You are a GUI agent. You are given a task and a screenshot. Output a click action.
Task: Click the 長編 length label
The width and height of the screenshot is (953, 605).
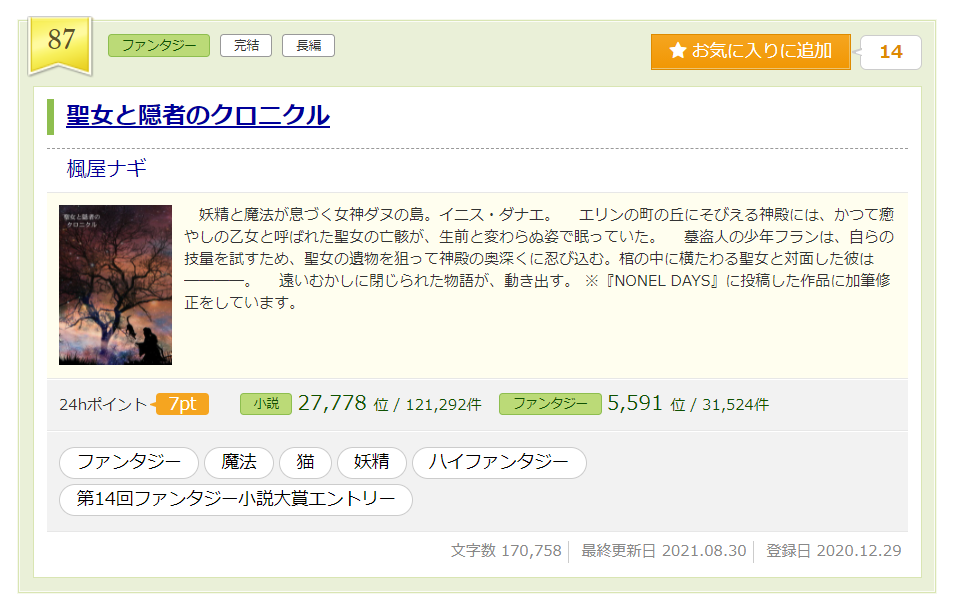coord(308,46)
